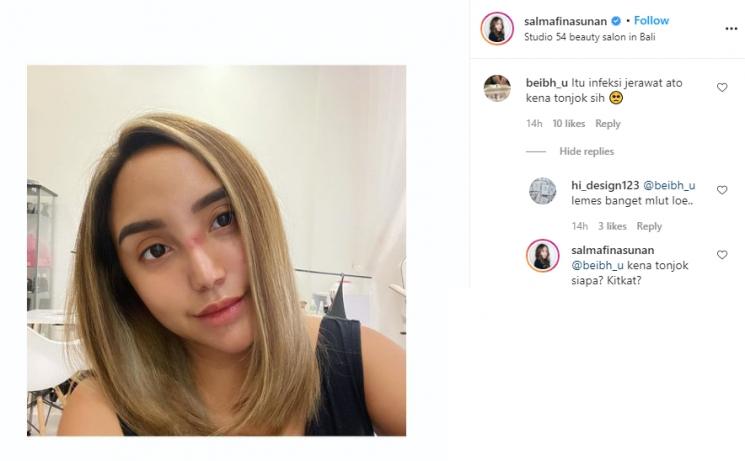The width and height of the screenshot is (745, 461).
Task: Open beibh_u username link
Action: click(x=546, y=83)
